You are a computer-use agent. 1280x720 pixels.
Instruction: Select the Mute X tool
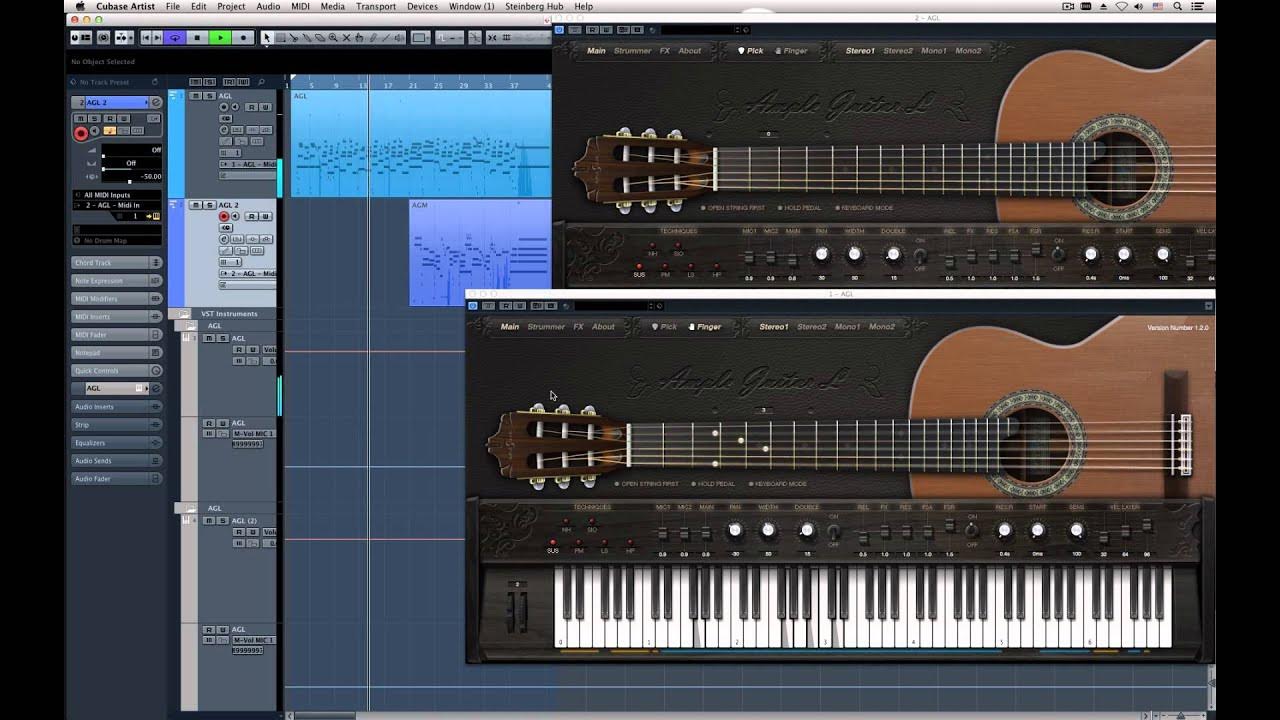346,38
